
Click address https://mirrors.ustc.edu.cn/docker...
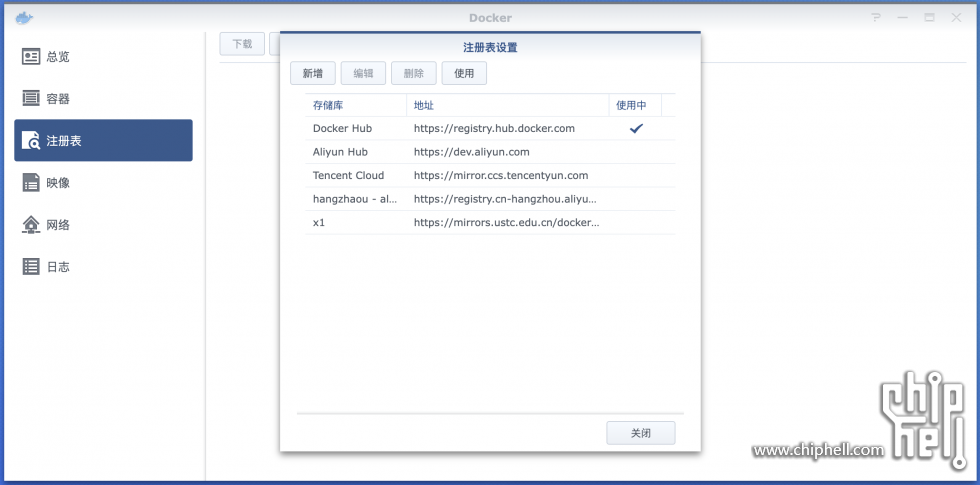click(x=507, y=222)
